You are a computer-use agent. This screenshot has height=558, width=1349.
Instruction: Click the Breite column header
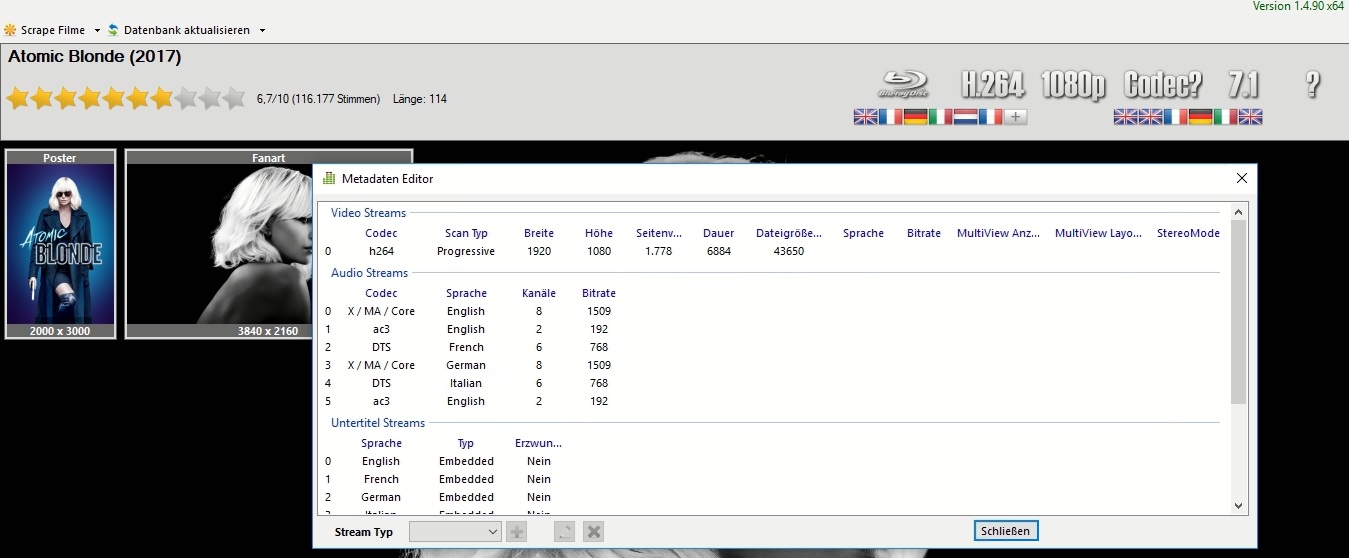pyautogui.click(x=539, y=233)
